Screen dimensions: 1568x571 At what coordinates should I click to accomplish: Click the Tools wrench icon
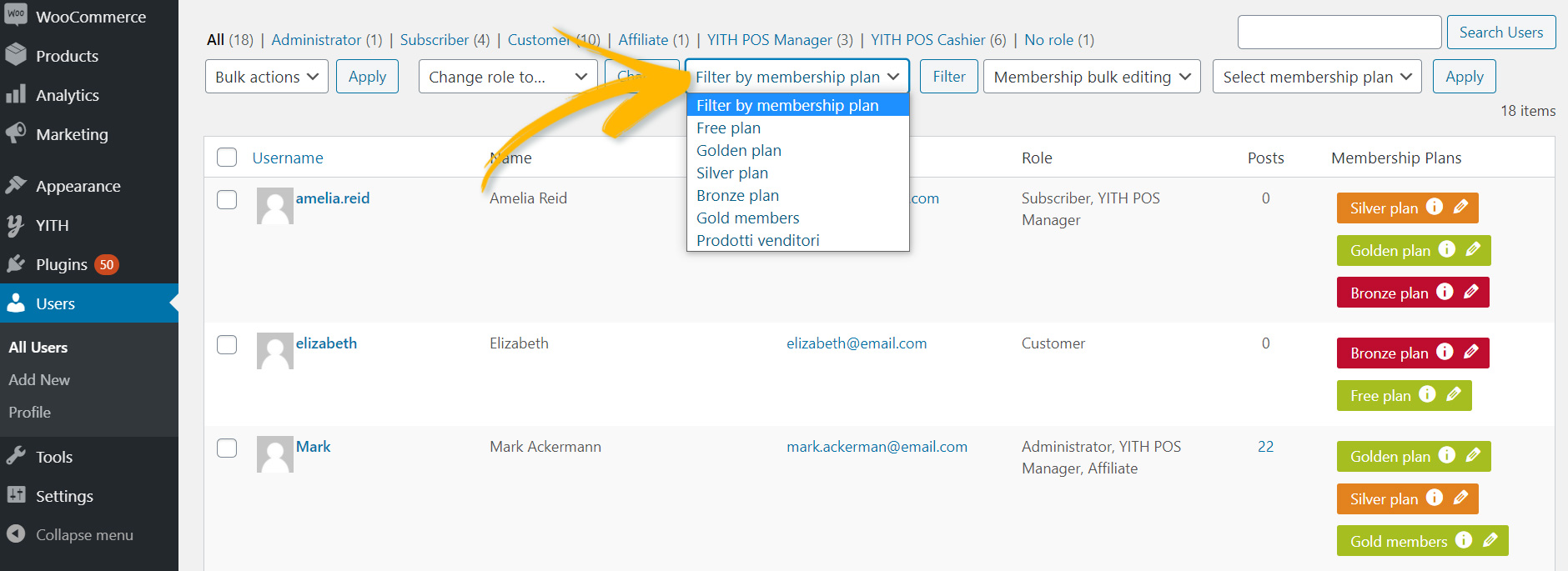16,456
